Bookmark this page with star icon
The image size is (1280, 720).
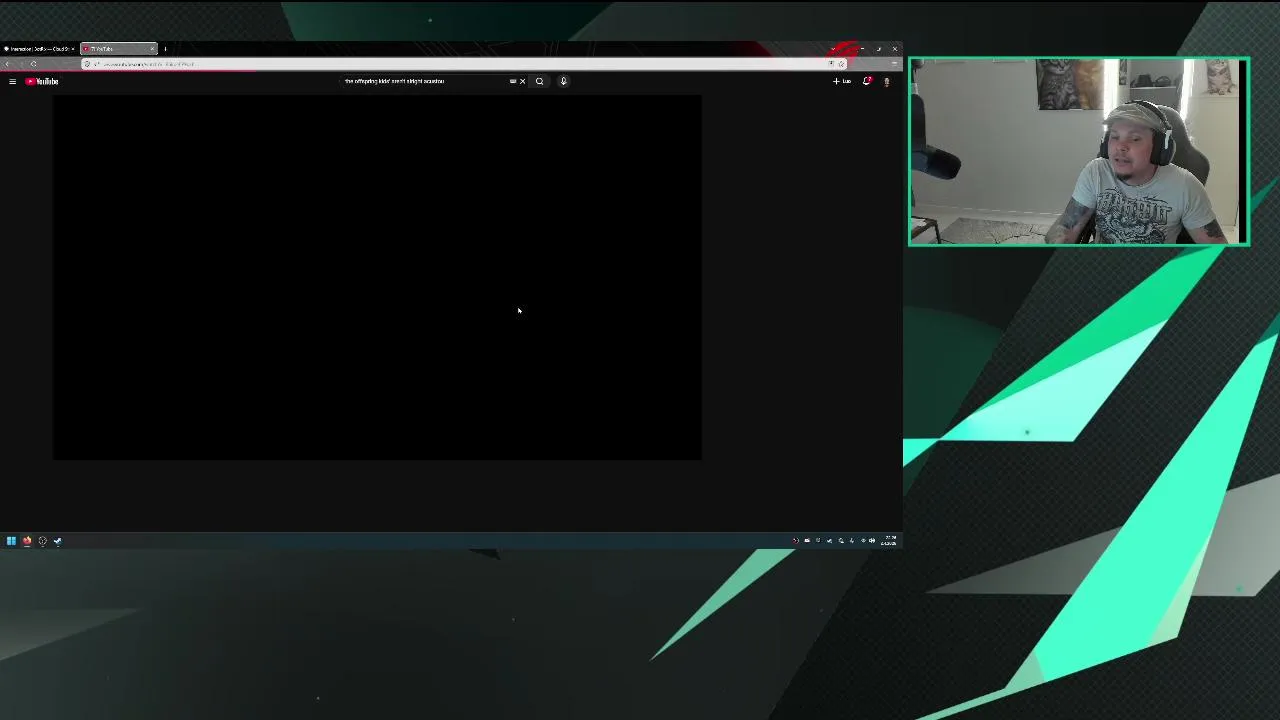pyautogui.click(x=841, y=64)
